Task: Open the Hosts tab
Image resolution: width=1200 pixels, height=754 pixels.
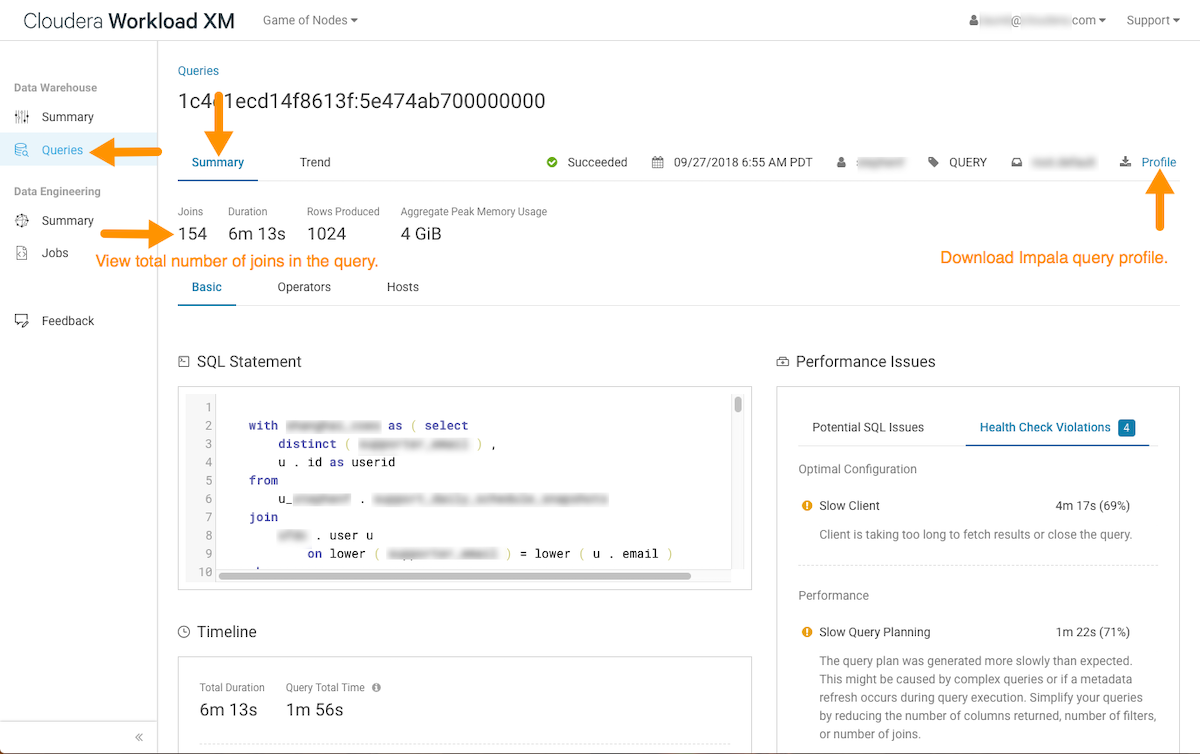Action: pyautogui.click(x=403, y=287)
